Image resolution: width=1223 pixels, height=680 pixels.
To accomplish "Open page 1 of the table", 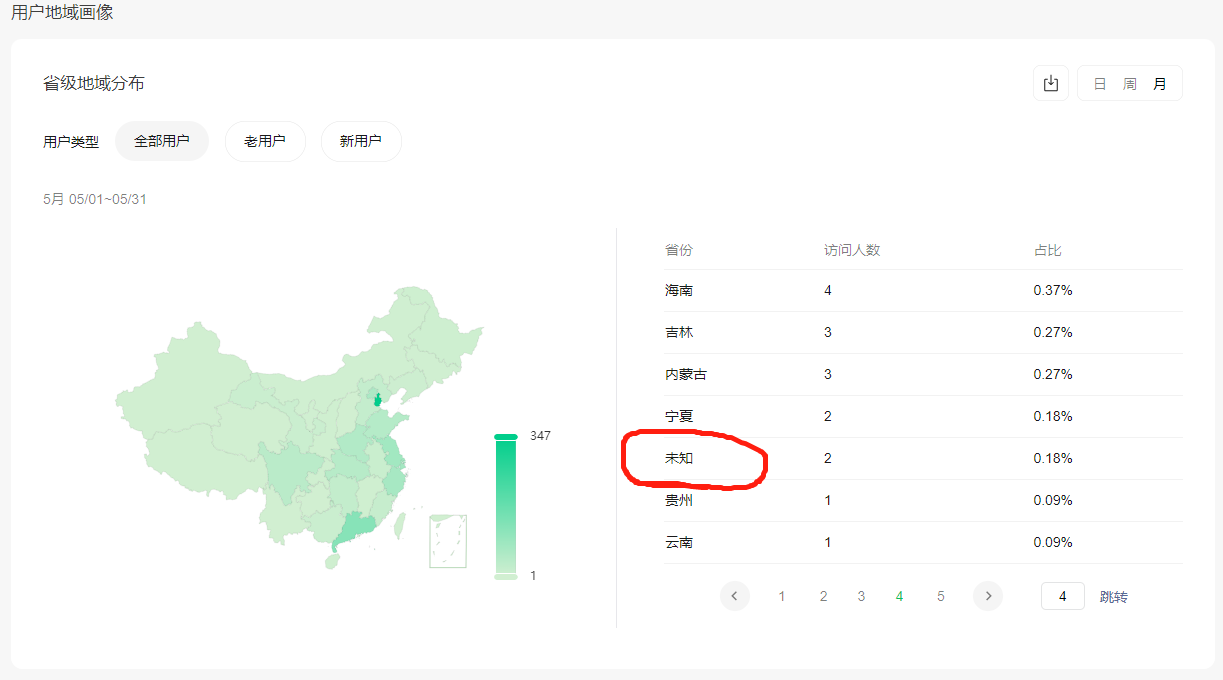I will click(782, 596).
